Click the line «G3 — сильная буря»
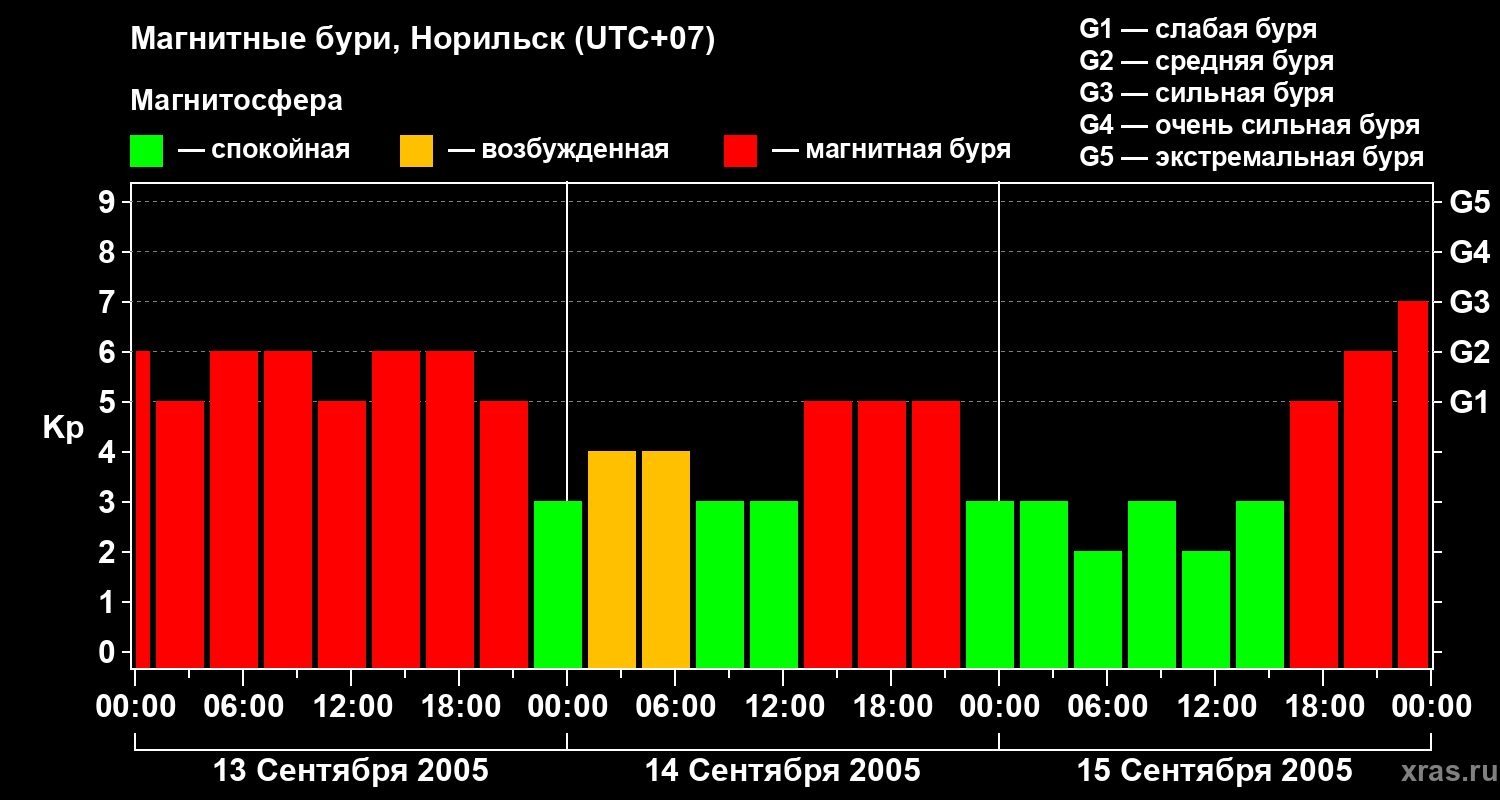The width and height of the screenshot is (1500, 800). 1206,93
